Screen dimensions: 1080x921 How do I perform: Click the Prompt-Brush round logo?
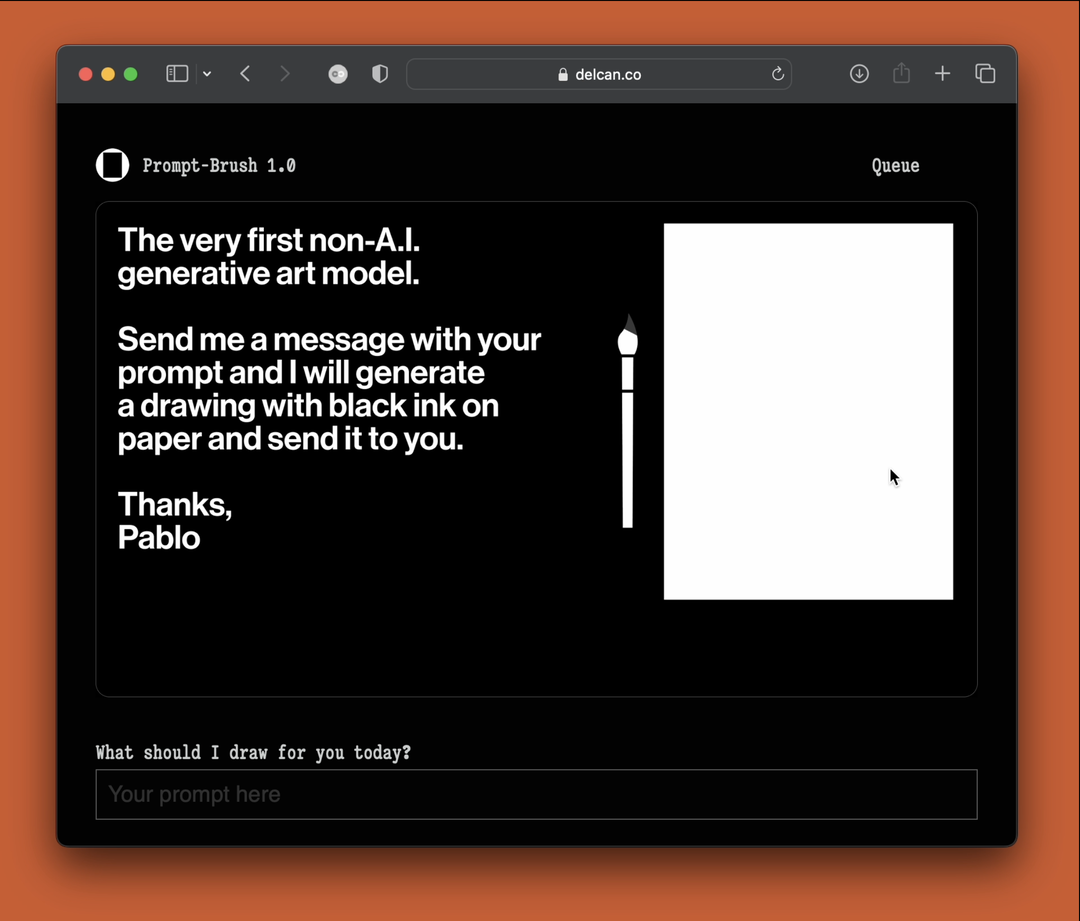pos(112,165)
